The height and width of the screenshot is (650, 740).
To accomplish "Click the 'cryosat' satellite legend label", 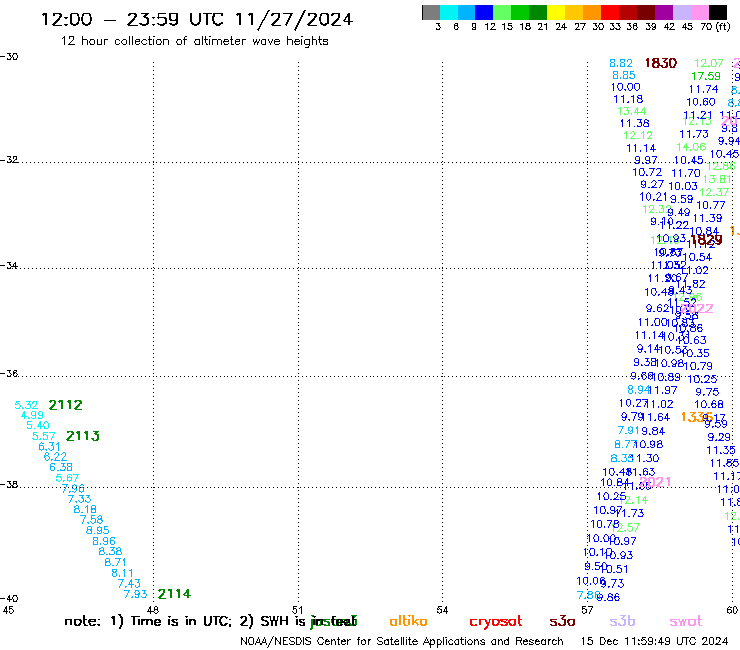I will [x=496, y=622].
